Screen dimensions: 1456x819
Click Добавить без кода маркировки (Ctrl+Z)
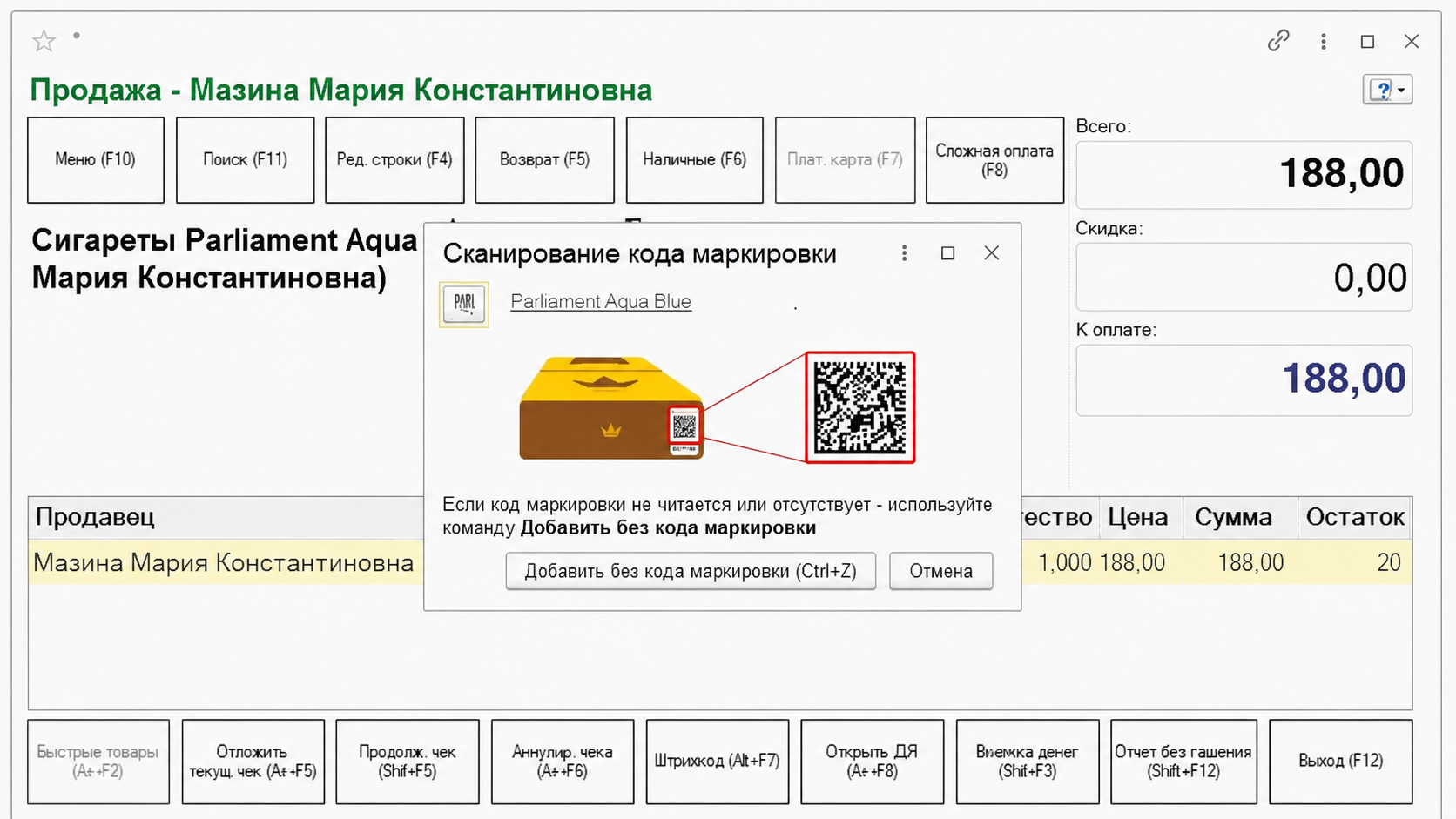pos(691,572)
